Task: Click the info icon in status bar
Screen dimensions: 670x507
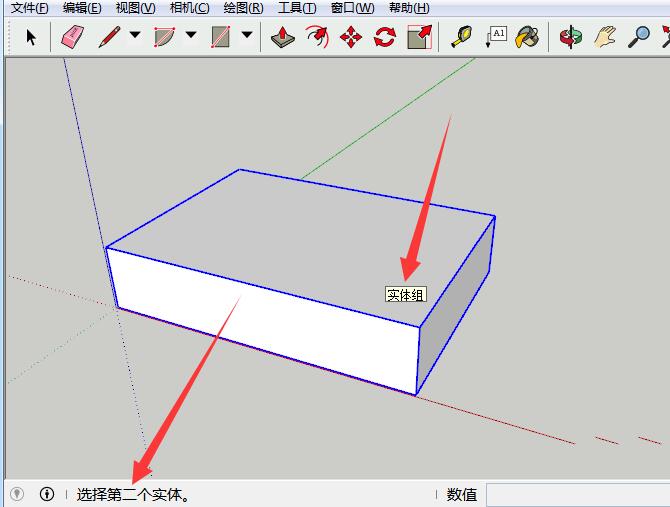Action: [47, 494]
